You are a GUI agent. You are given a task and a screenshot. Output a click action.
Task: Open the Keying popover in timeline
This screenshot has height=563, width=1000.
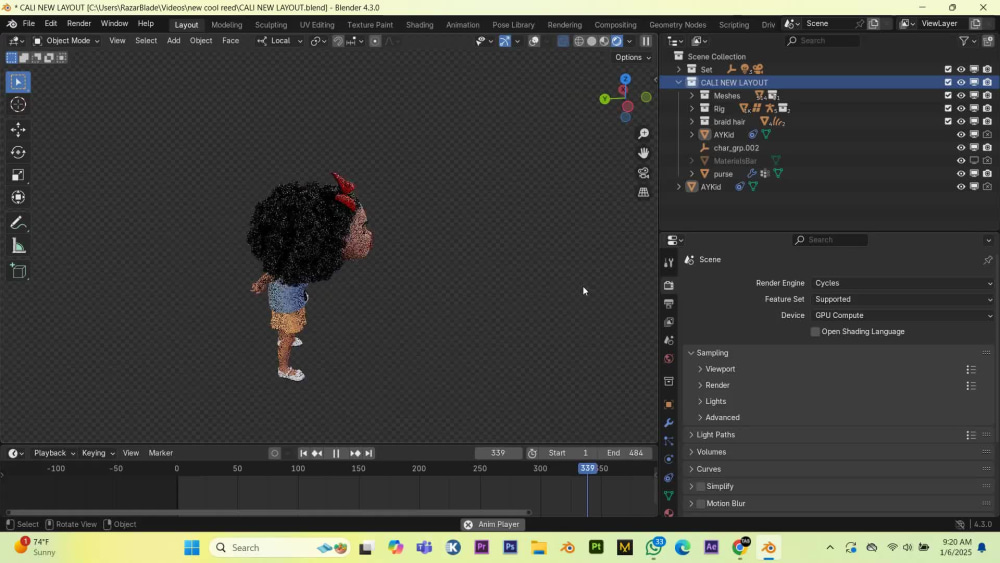point(98,453)
